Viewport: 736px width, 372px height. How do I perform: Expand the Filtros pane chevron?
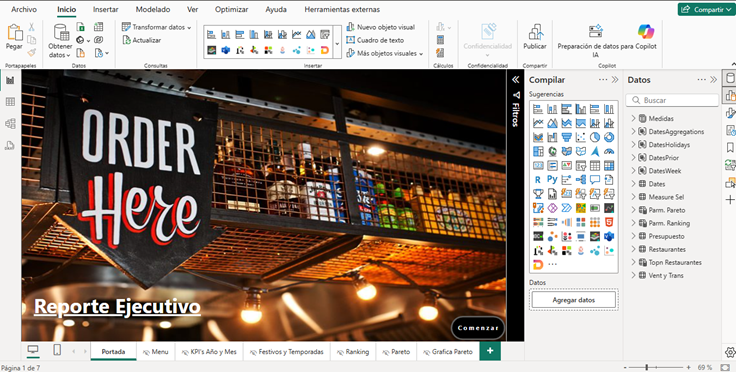tap(515, 80)
